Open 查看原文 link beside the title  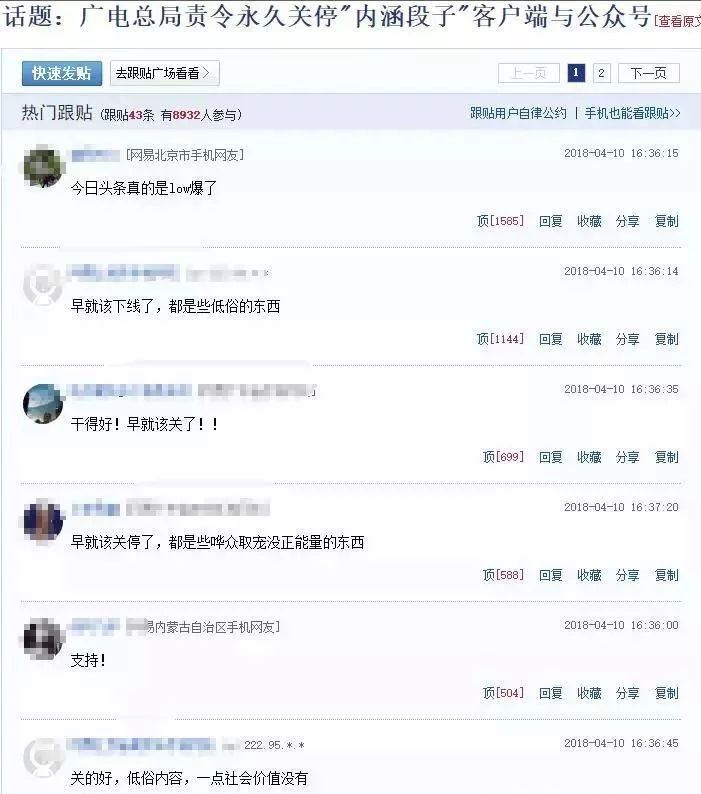click(678, 21)
